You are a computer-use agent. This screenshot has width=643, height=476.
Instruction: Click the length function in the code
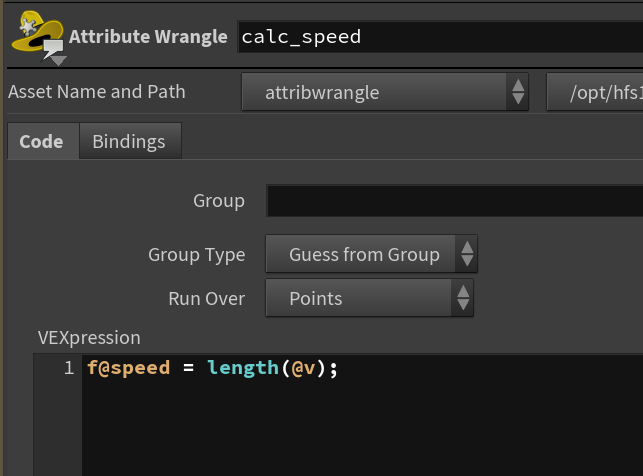[x=243, y=367]
